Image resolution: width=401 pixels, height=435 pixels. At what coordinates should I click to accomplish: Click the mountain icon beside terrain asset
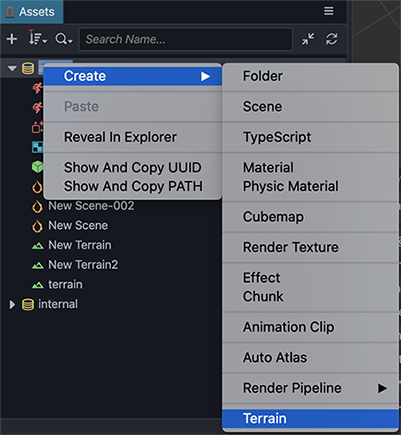pyautogui.click(x=38, y=286)
